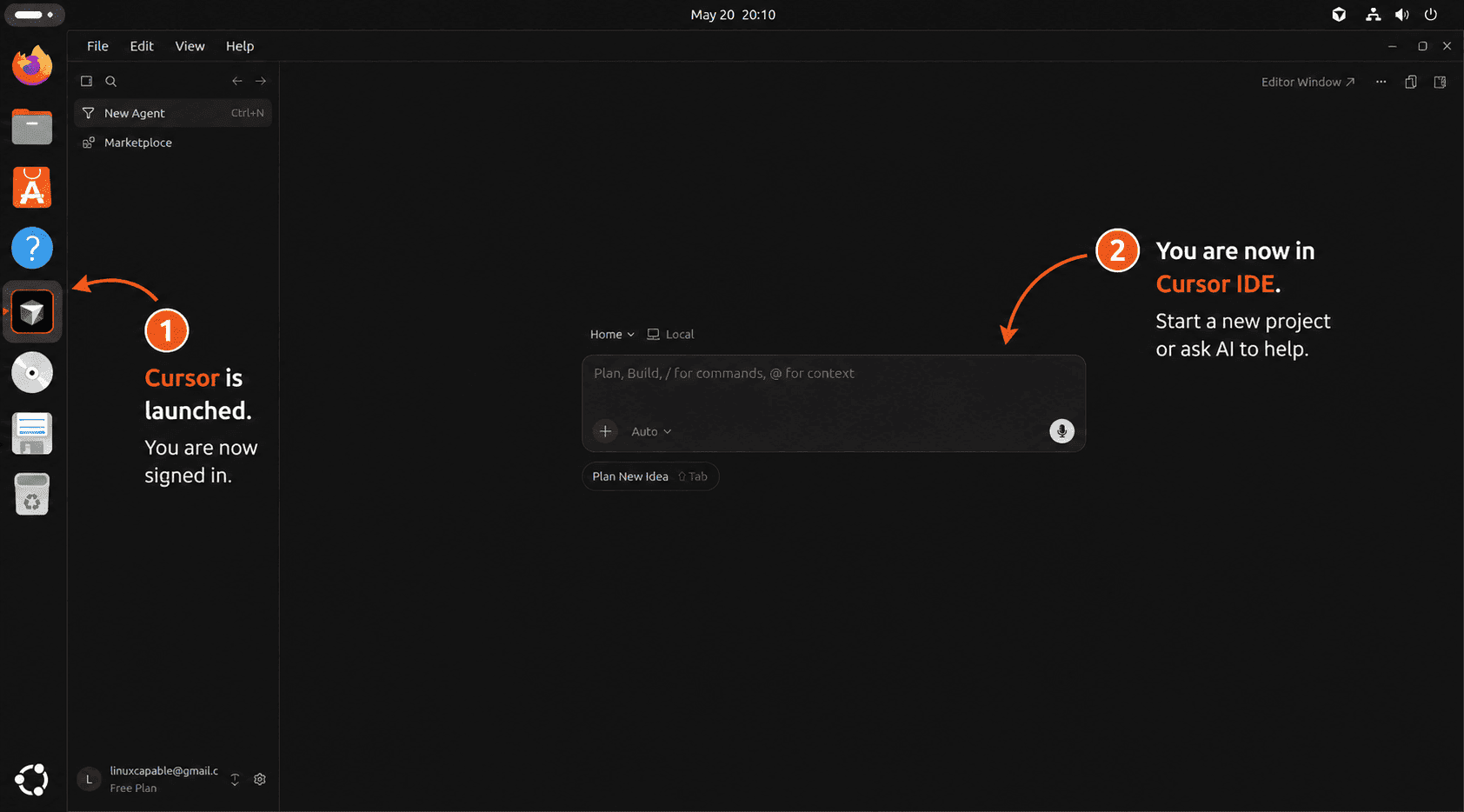Open the Trash dock icon
1464x812 pixels.
coord(32,495)
